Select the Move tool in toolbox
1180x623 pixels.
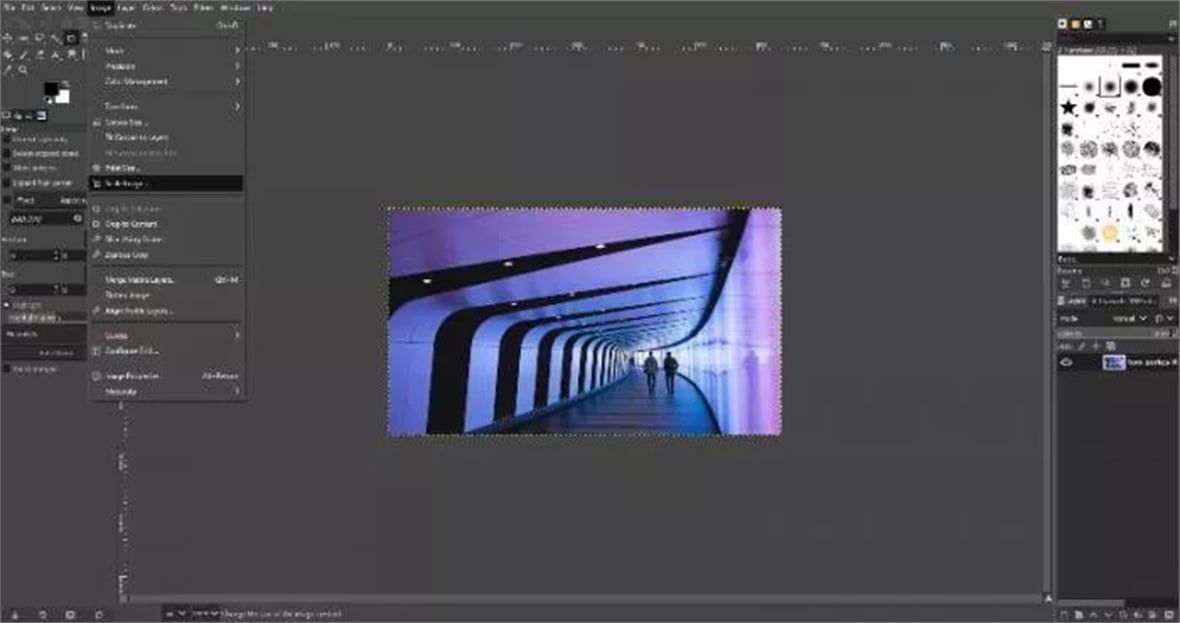(x=8, y=38)
